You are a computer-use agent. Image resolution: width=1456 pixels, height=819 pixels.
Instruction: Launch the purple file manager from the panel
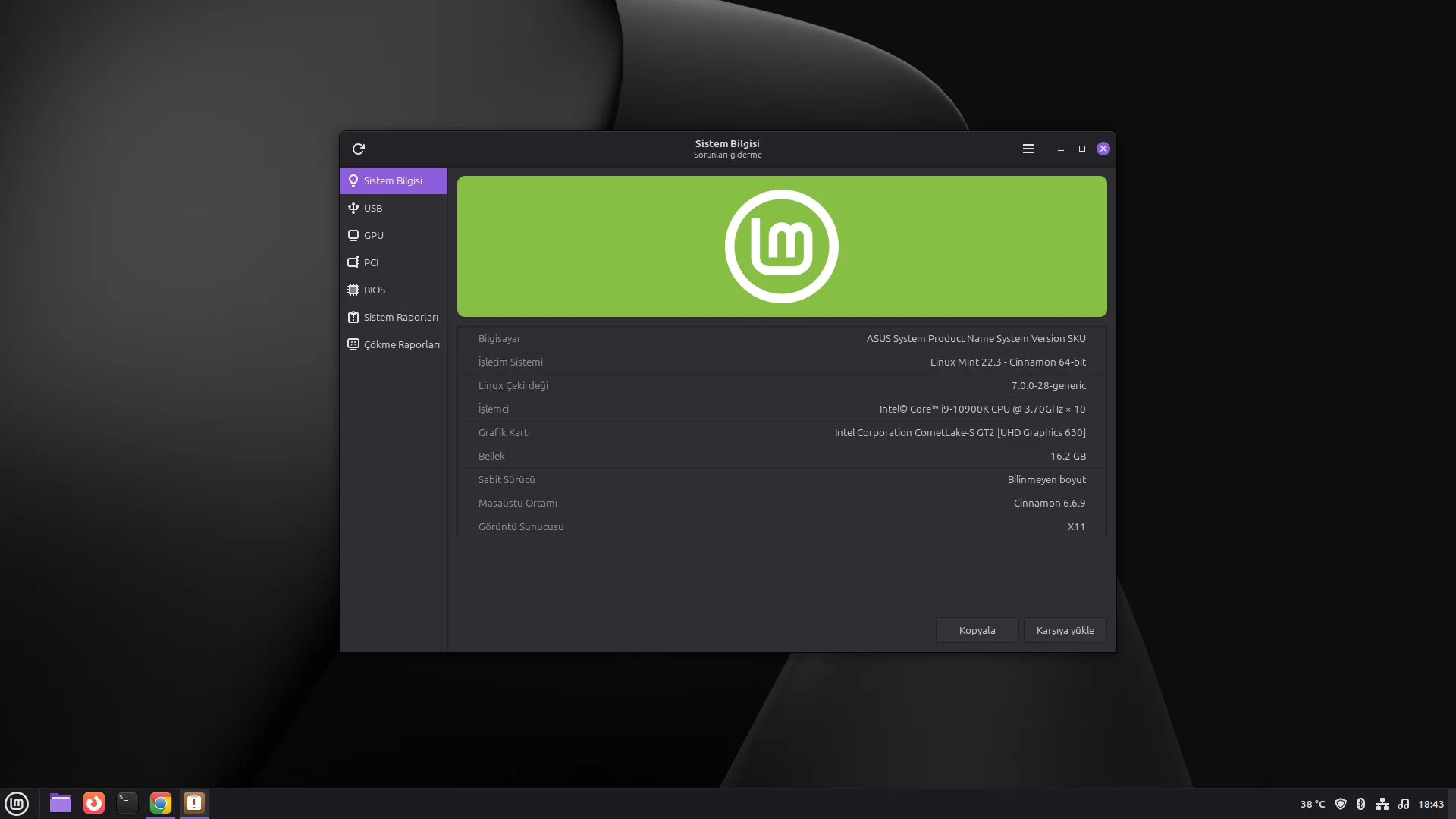click(x=61, y=803)
